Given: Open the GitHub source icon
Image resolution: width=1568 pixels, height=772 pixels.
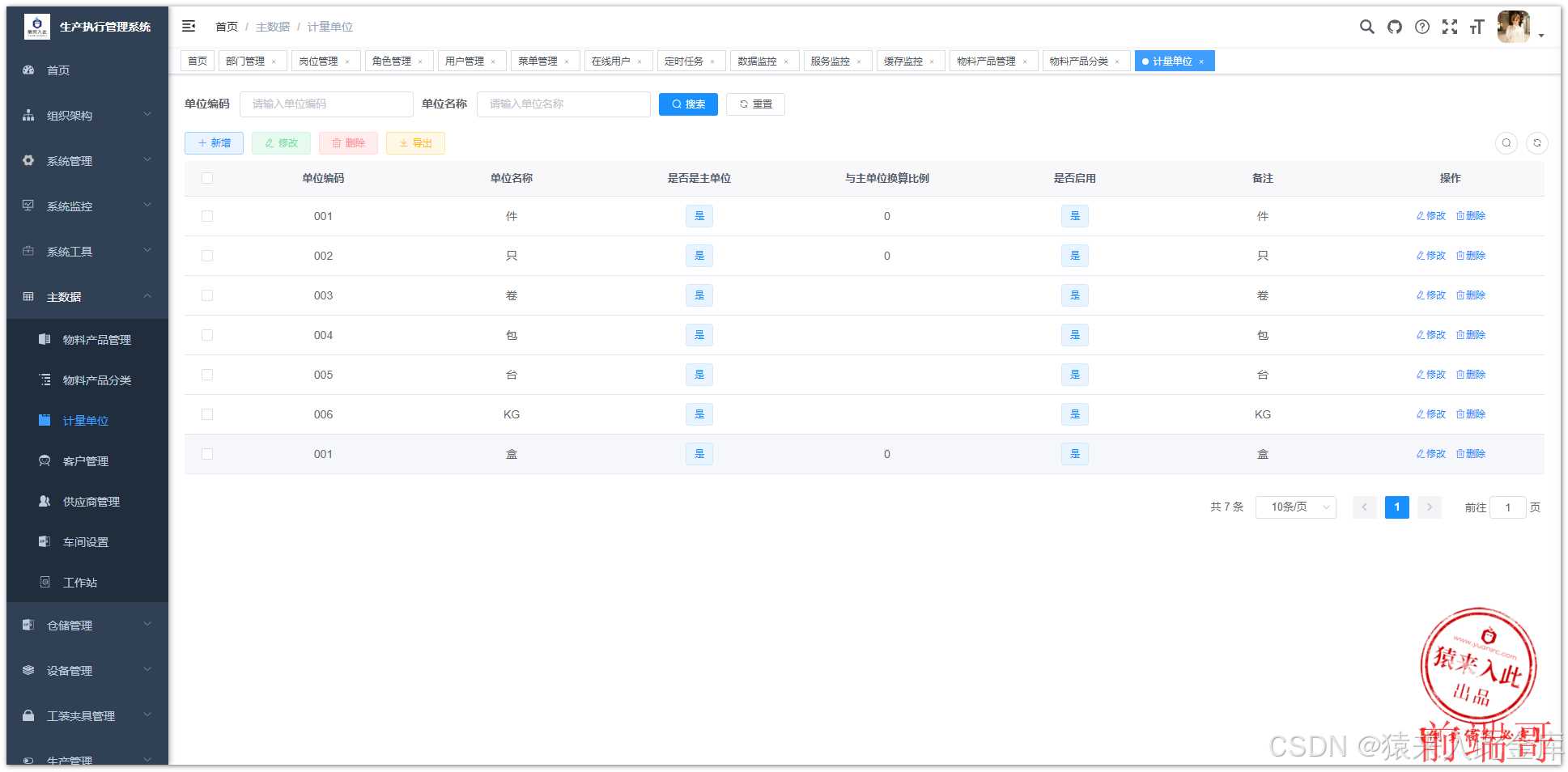Looking at the screenshot, I should (1394, 27).
